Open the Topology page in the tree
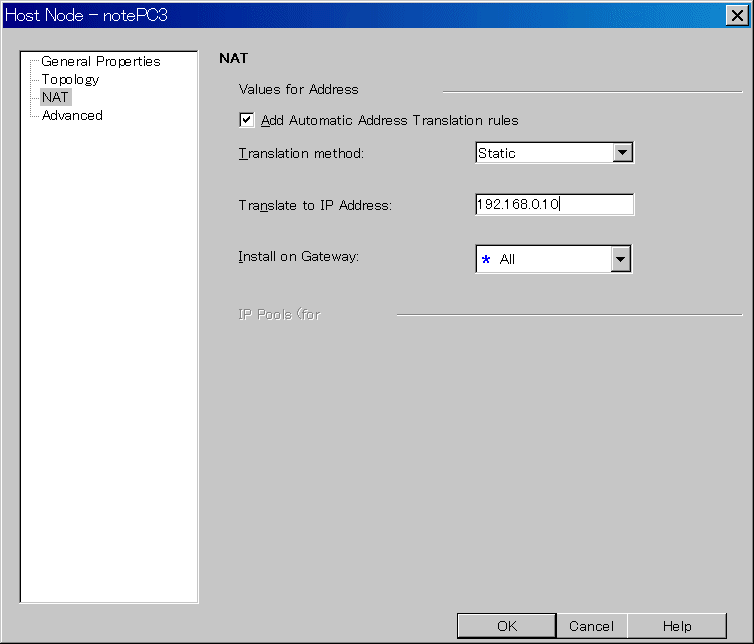The image size is (754, 644). point(70,79)
